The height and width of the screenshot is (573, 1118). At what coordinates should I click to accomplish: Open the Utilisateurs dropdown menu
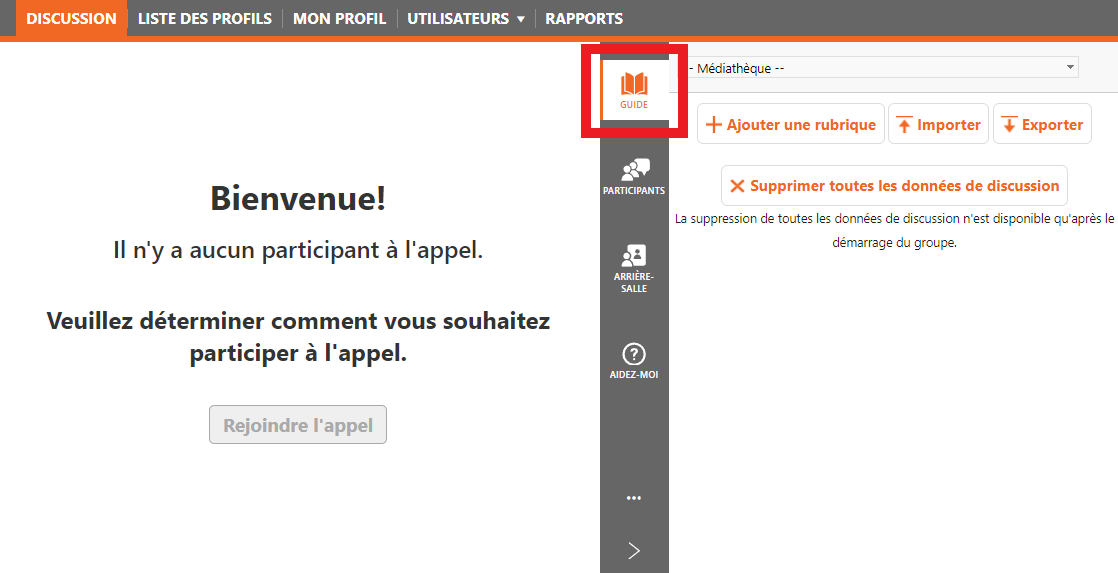(x=466, y=19)
